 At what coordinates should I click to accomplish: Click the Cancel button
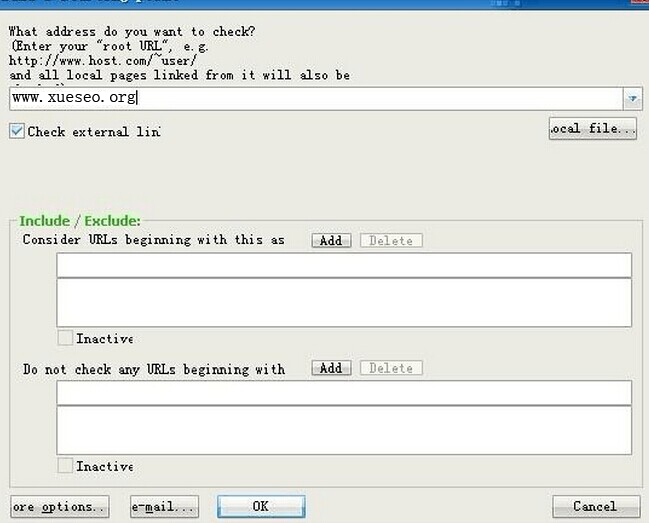pos(596,506)
